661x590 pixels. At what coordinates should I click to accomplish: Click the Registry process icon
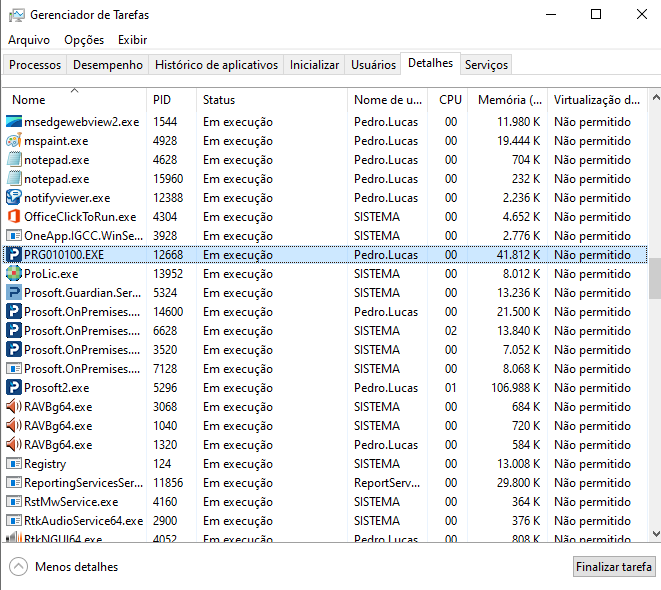(x=14, y=464)
